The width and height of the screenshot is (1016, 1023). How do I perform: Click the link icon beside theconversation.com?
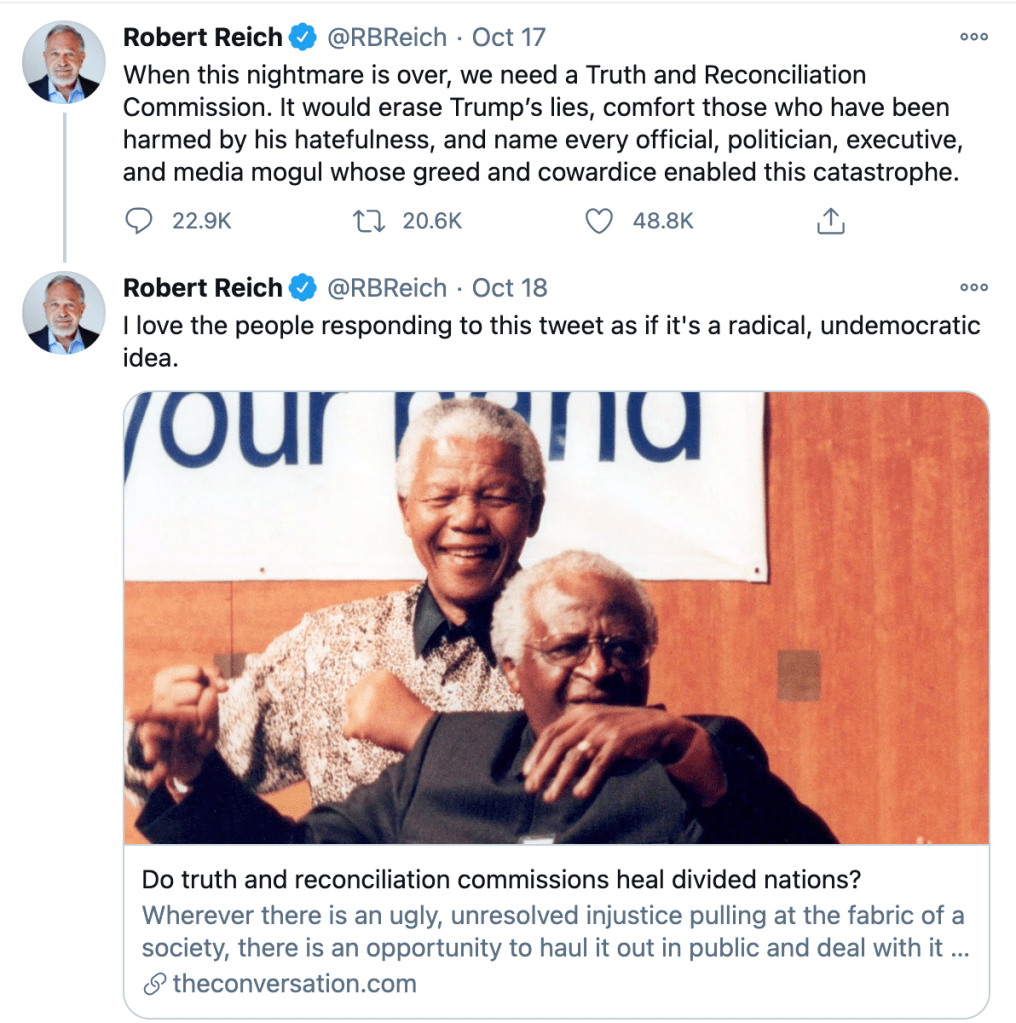[x=155, y=984]
